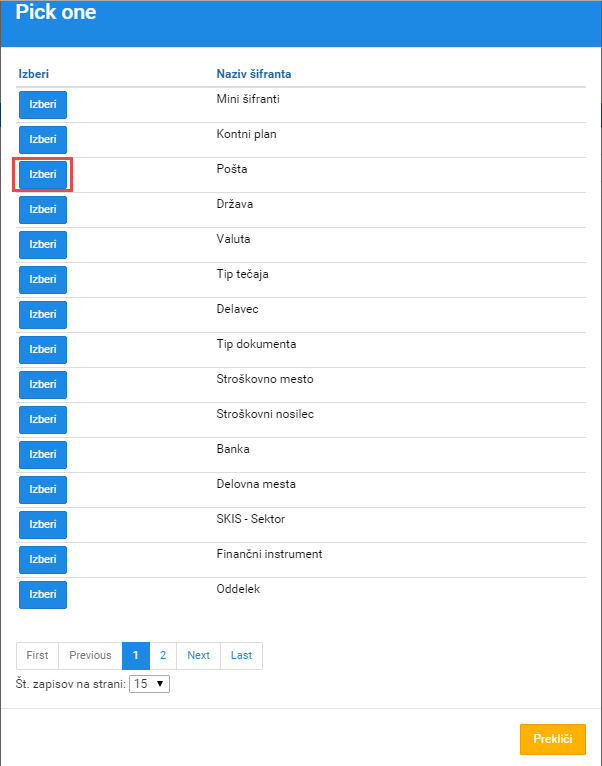The width and height of the screenshot is (602, 766).
Task: Go to page 2 in pagination
Action: pos(163,656)
